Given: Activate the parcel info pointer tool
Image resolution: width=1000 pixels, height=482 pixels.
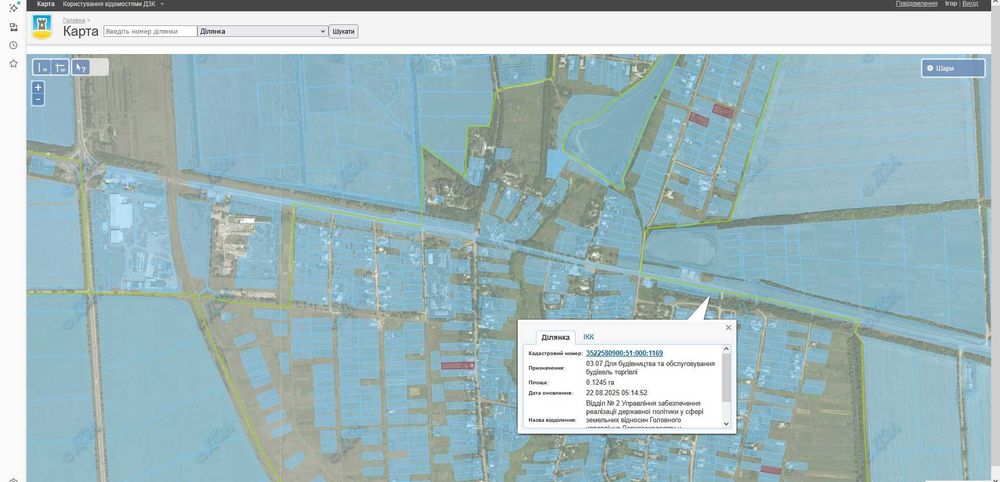Looking at the screenshot, I should [81, 68].
